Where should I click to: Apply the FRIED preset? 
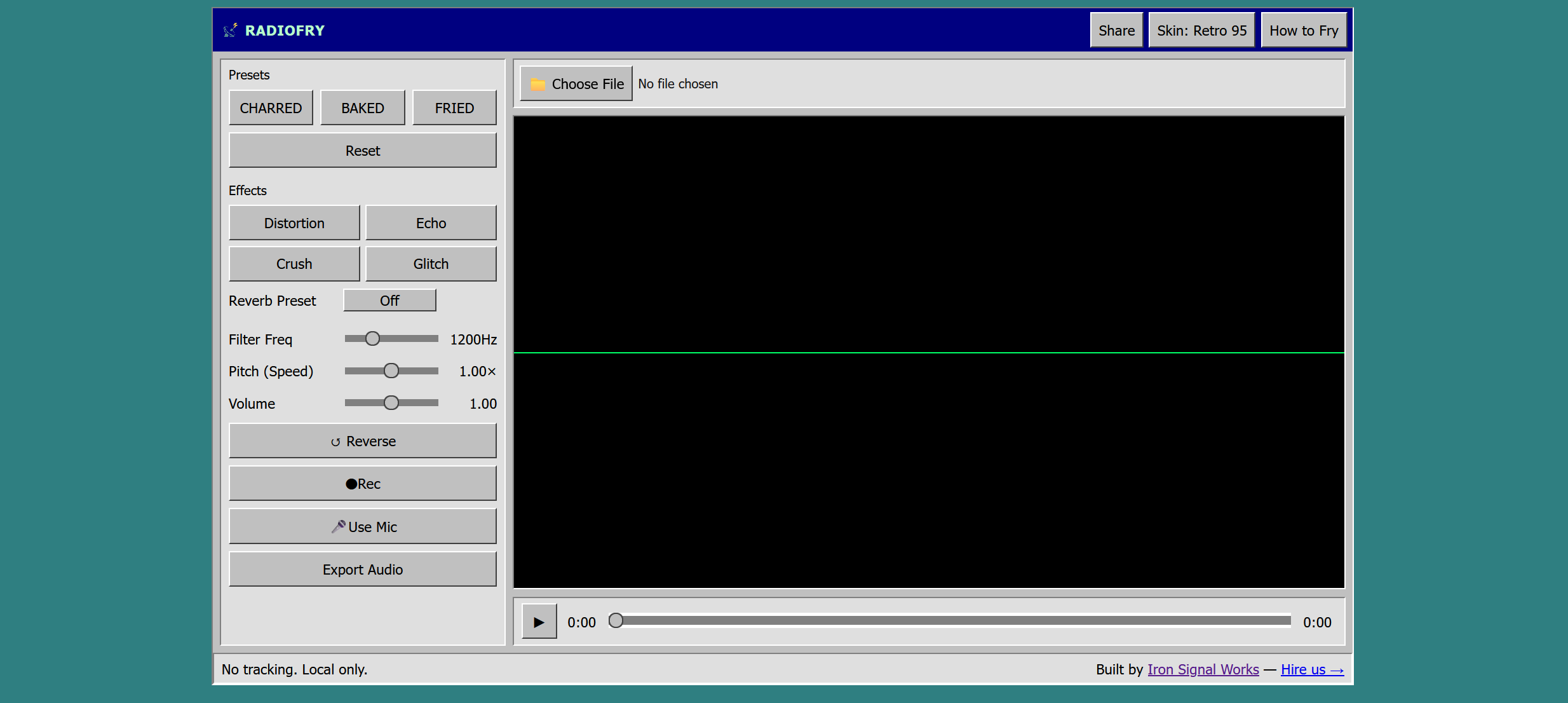point(454,108)
